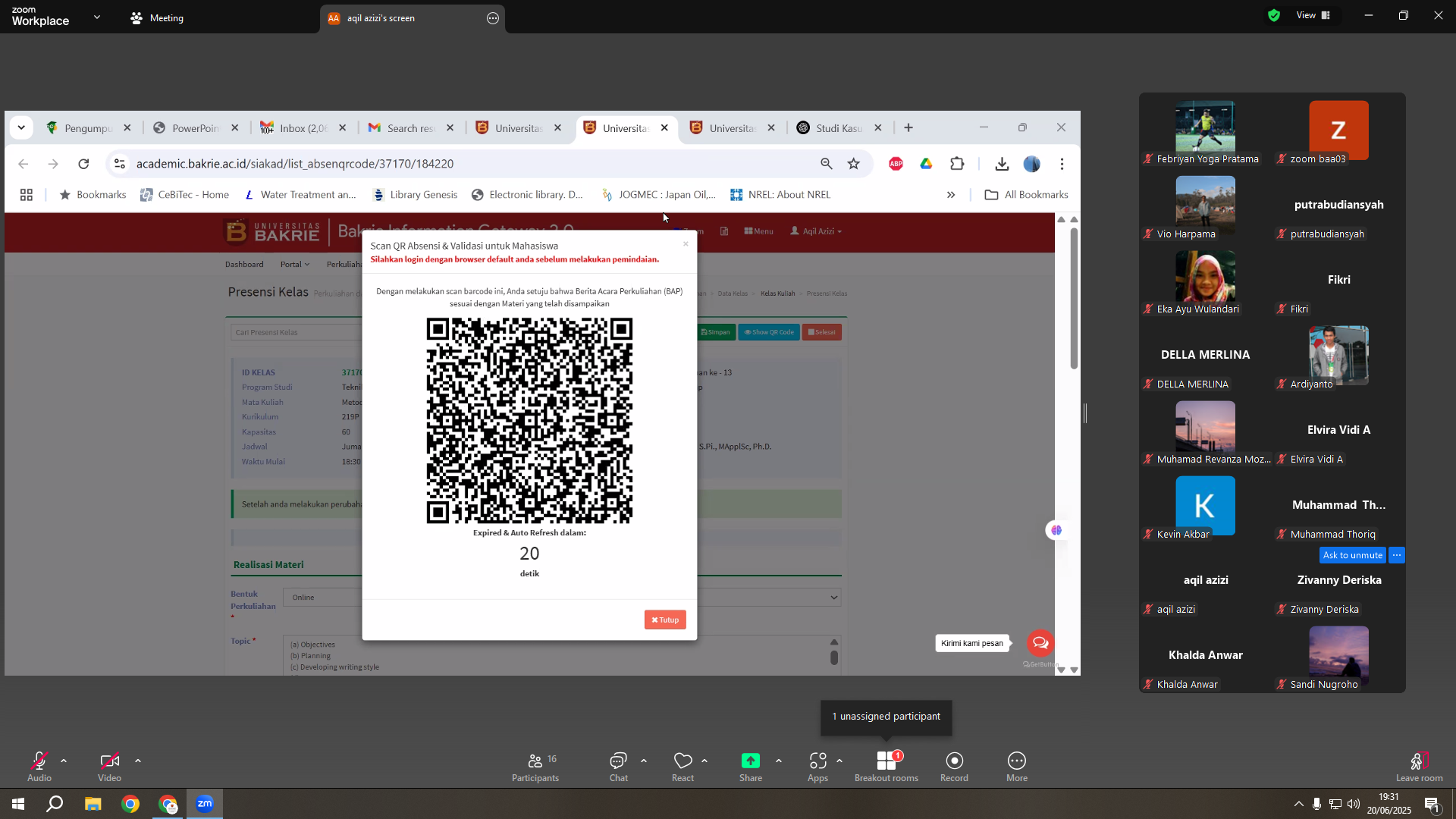Open the Google Drive extension icon
1456x819 pixels.
pos(926,164)
